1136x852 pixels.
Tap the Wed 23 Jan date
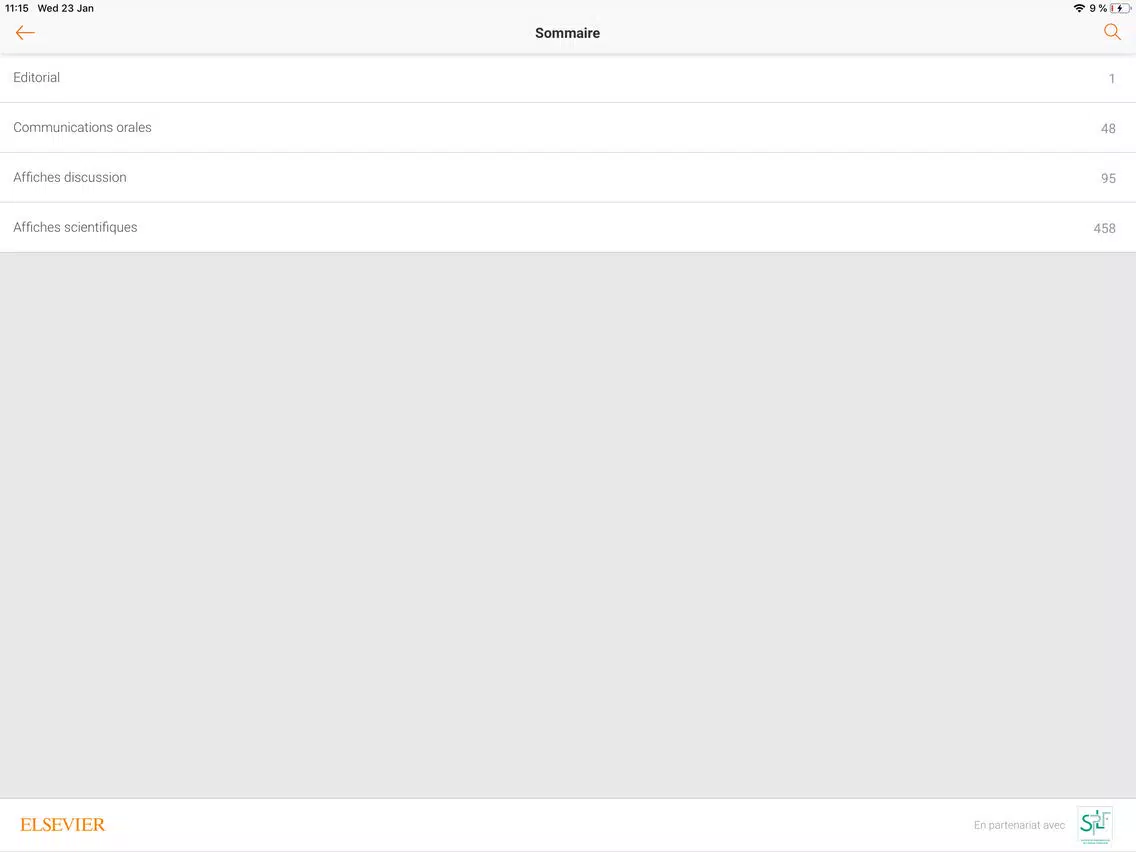tap(65, 9)
